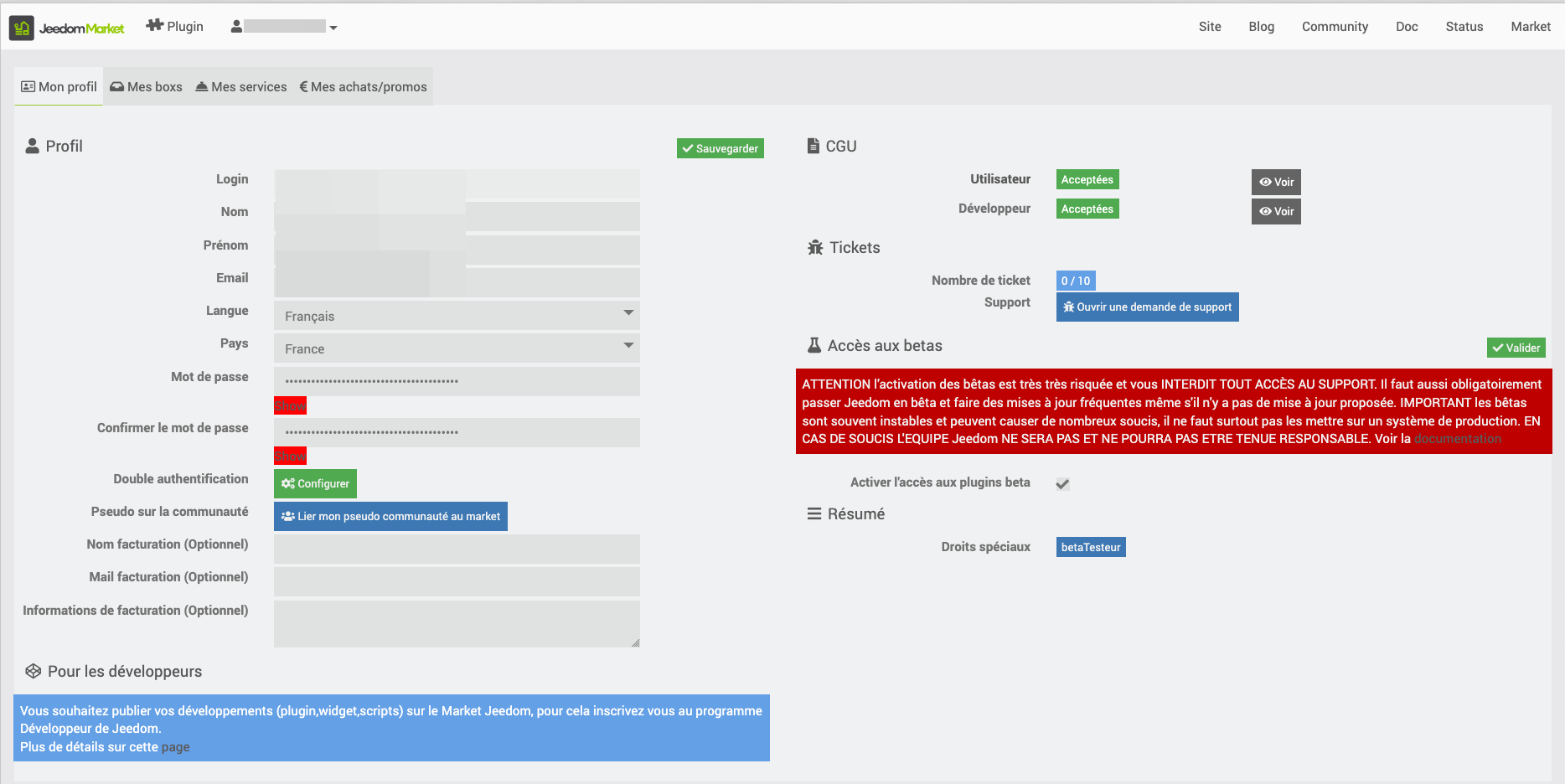The image size is (1565, 784).
Task: Configure double authentication
Action: pyautogui.click(x=315, y=483)
